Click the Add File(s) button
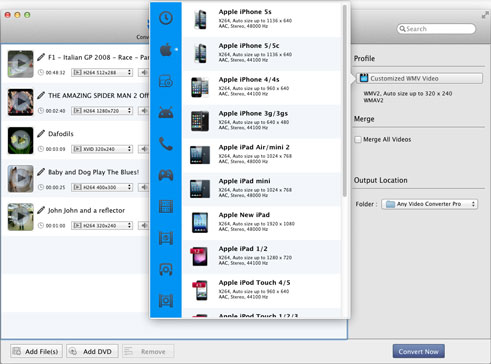The image size is (491, 364). click(36, 351)
